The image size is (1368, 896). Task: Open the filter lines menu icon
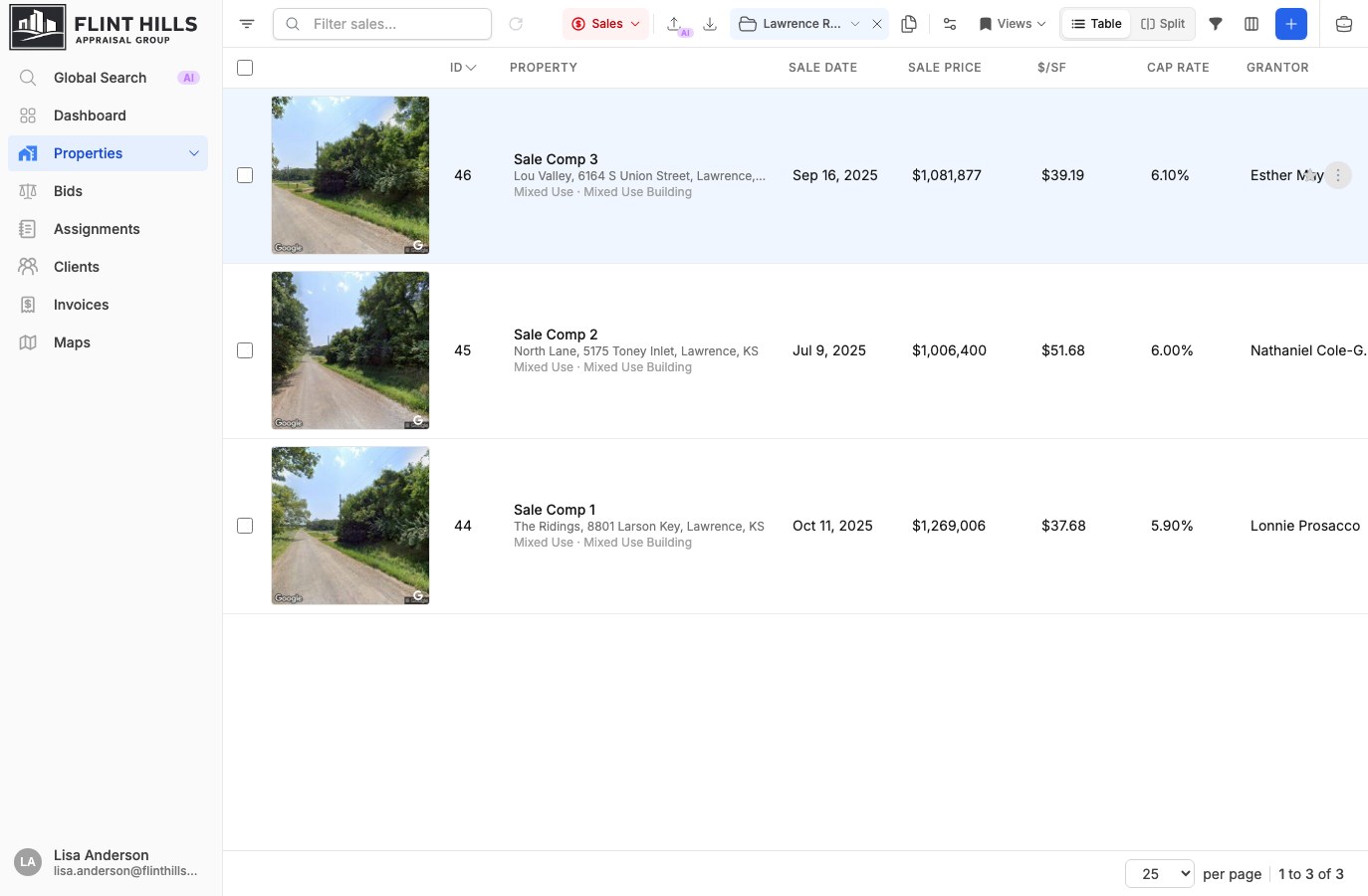tap(247, 24)
